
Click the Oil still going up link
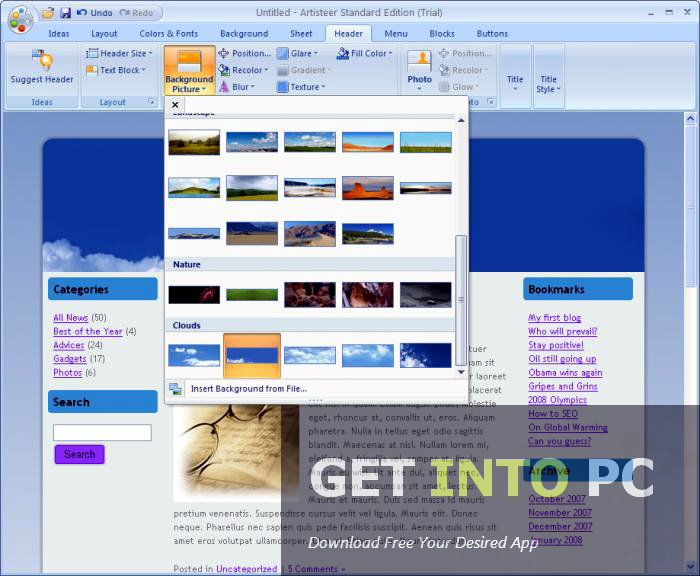pyautogui.click(x=562, y=359)
